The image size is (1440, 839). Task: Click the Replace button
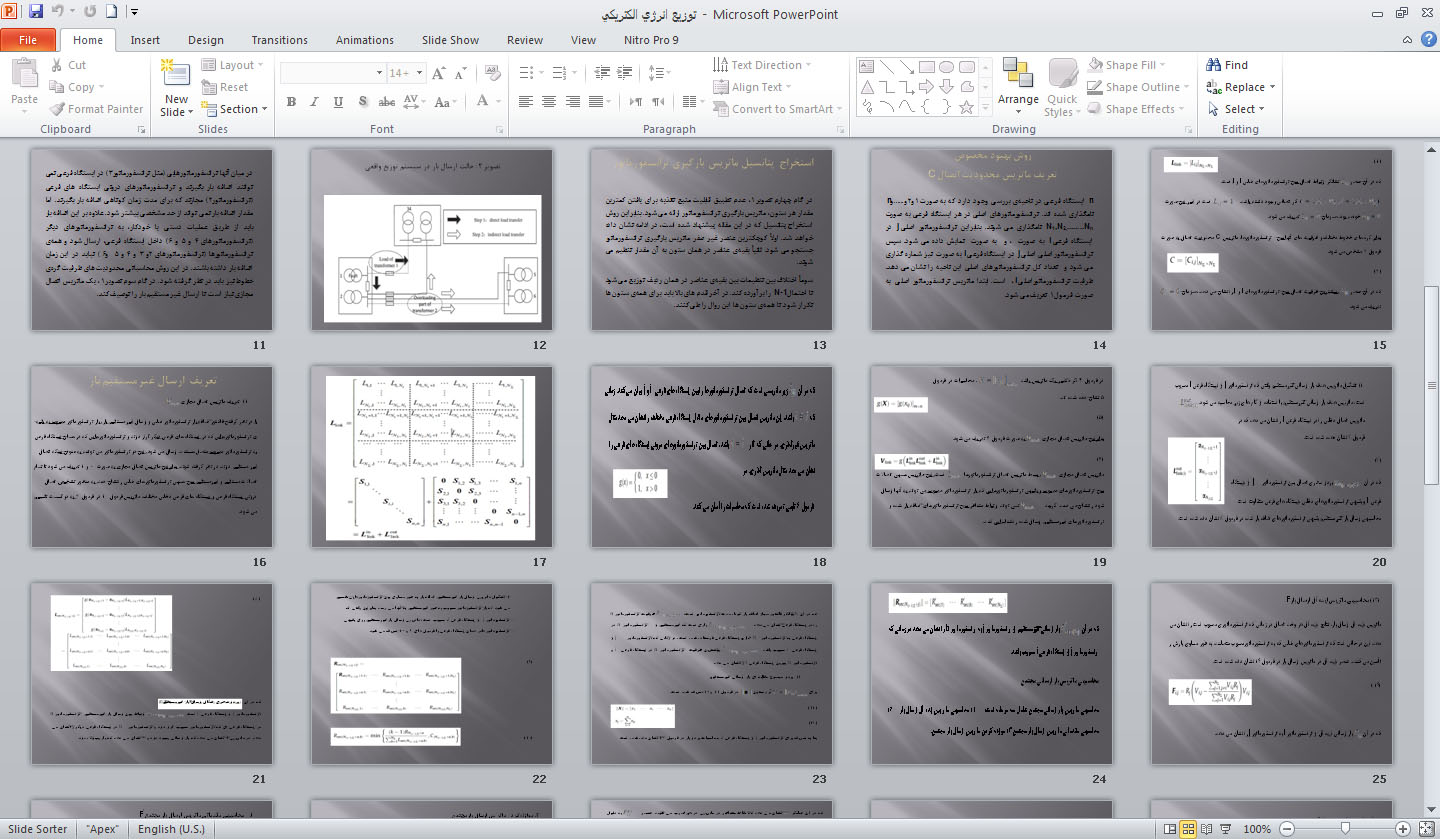[x=1241, y=87]
